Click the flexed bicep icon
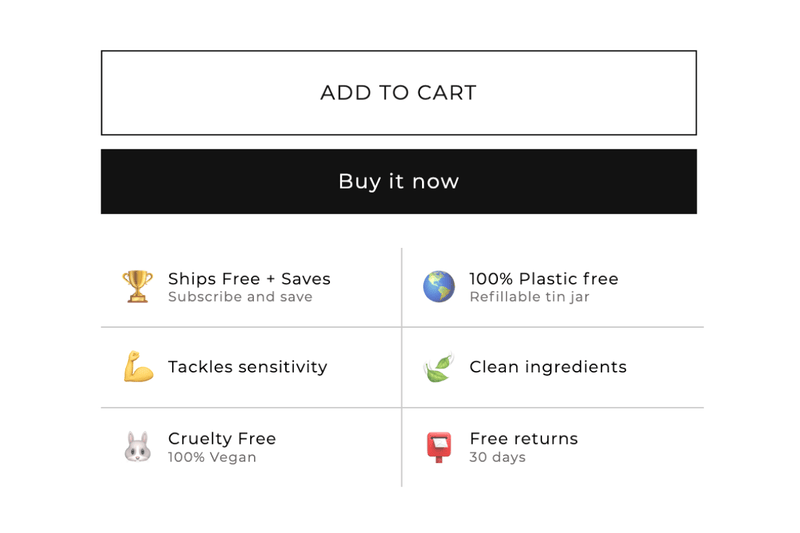The width and height of the screenshot is (800, 533). click(x=137, y=367)
